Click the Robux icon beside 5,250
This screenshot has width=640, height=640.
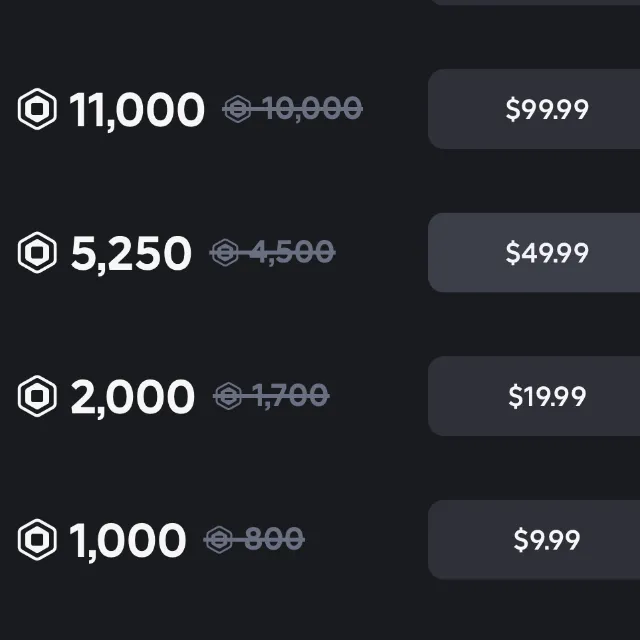point(38,253)
